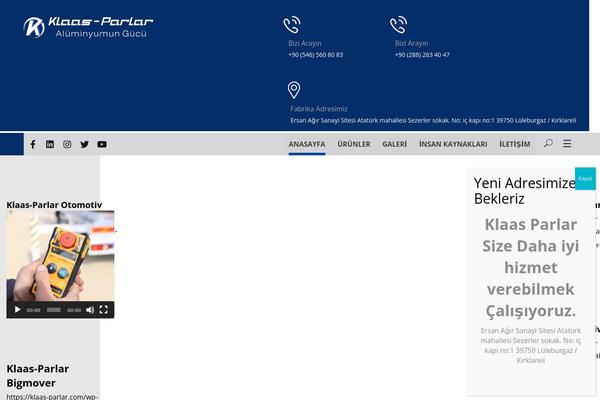
Task: Open the İNSAN KAYNAKLARI page
Action: [453, 144]
